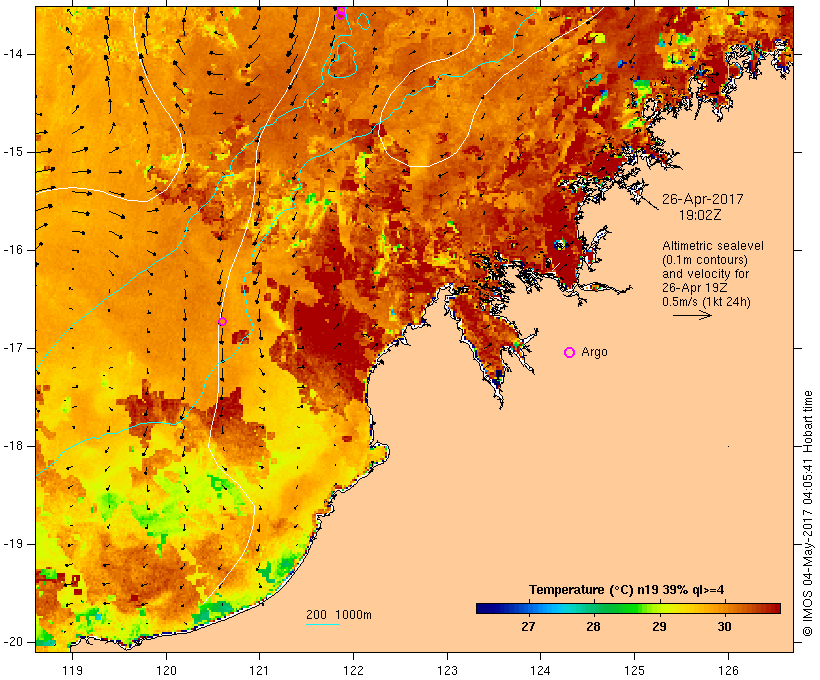Click the 29 label on temperature scale
Viewport: 820px width, 680px height.
659,627
